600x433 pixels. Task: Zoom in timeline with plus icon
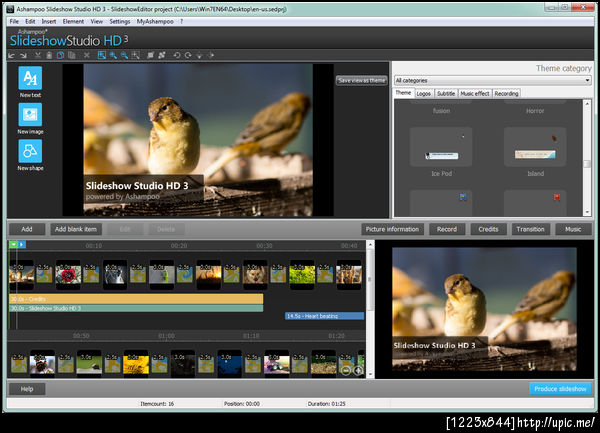358,370
